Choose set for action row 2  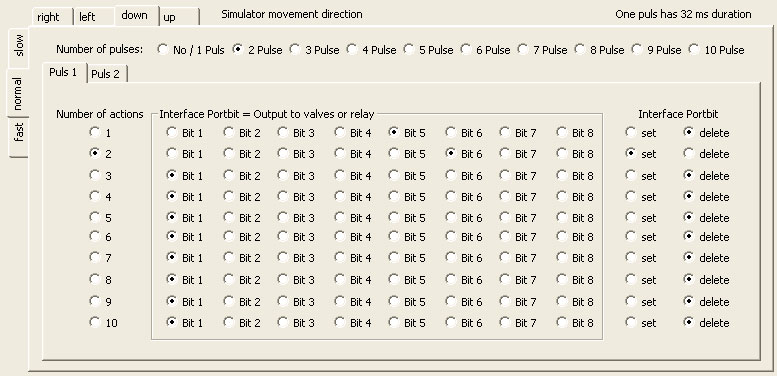pyautogui.click(x=630, y=154)
